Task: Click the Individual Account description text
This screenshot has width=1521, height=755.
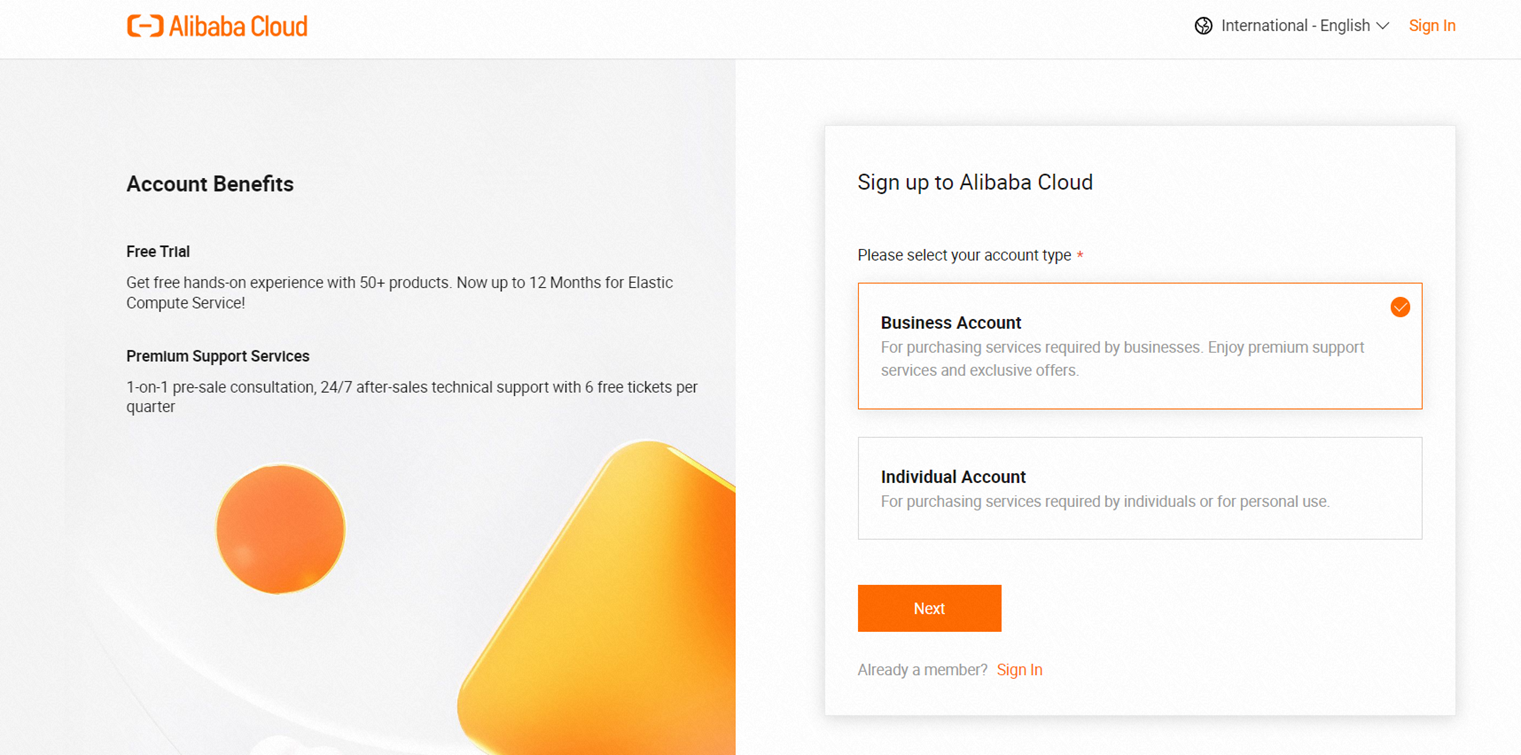Action: 1105,502
